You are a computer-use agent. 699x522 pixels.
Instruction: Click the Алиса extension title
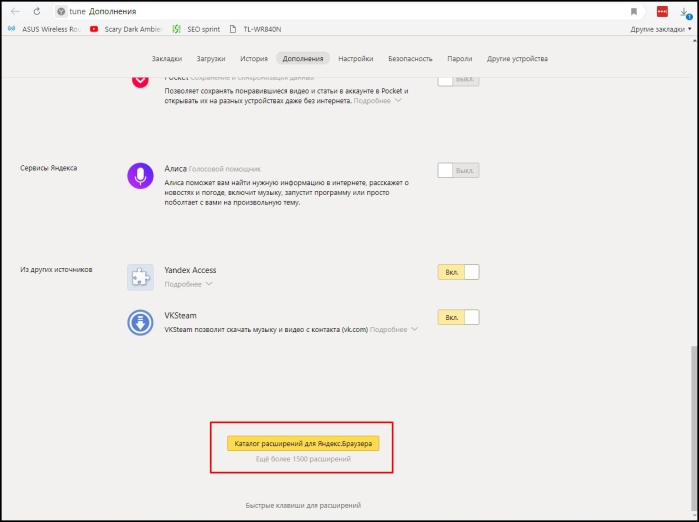pos(175,169)
